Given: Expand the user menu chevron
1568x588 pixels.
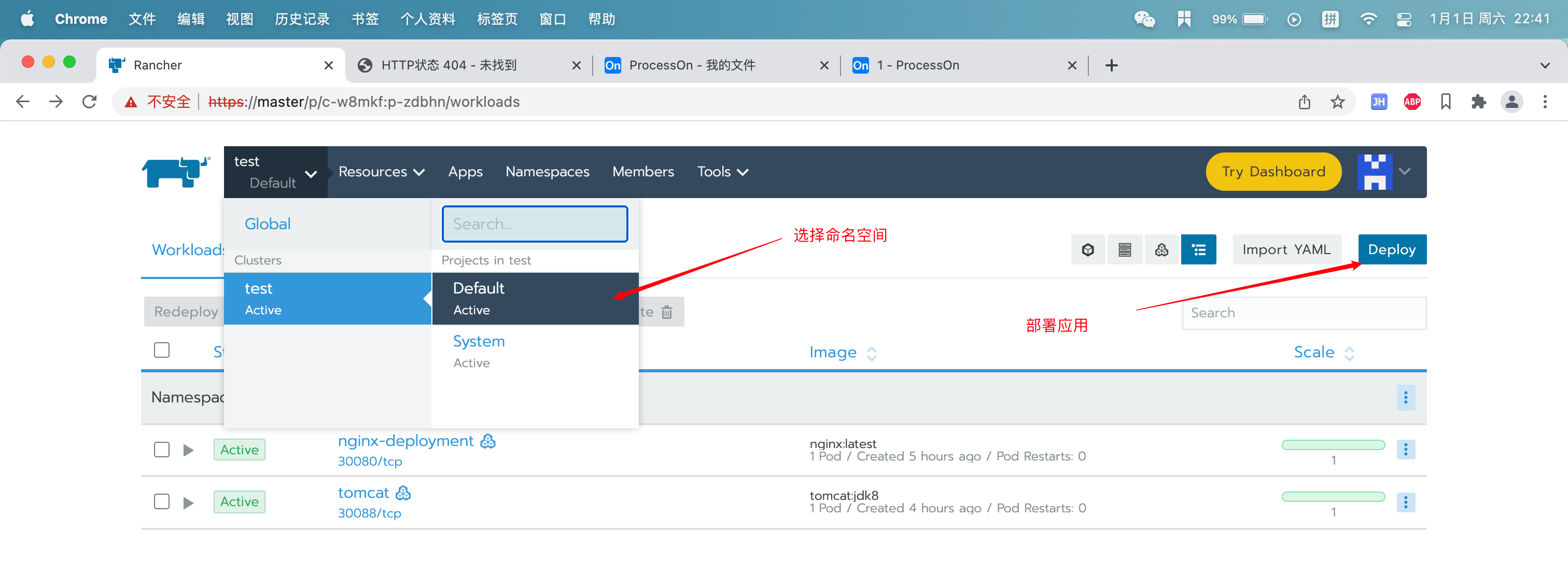Looking at the screenshot, I should 1405,172.
